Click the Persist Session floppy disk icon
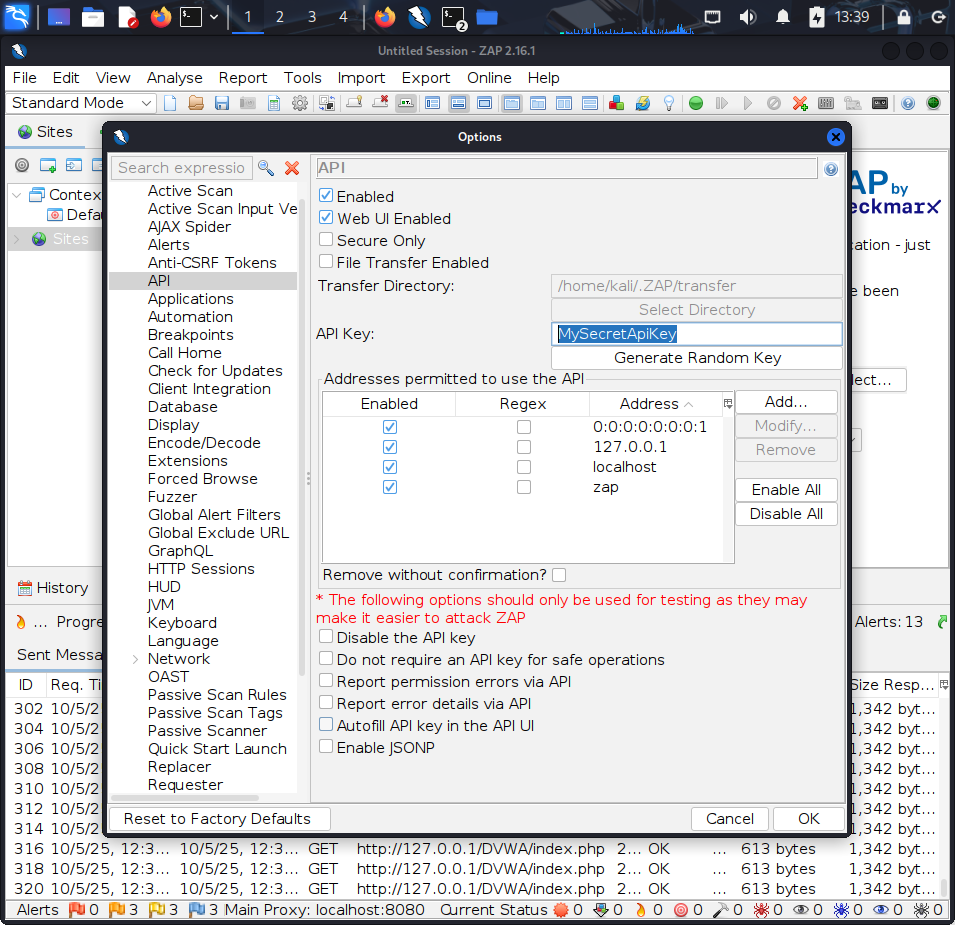This screenshot has height=925, width=955. (222, 103)
